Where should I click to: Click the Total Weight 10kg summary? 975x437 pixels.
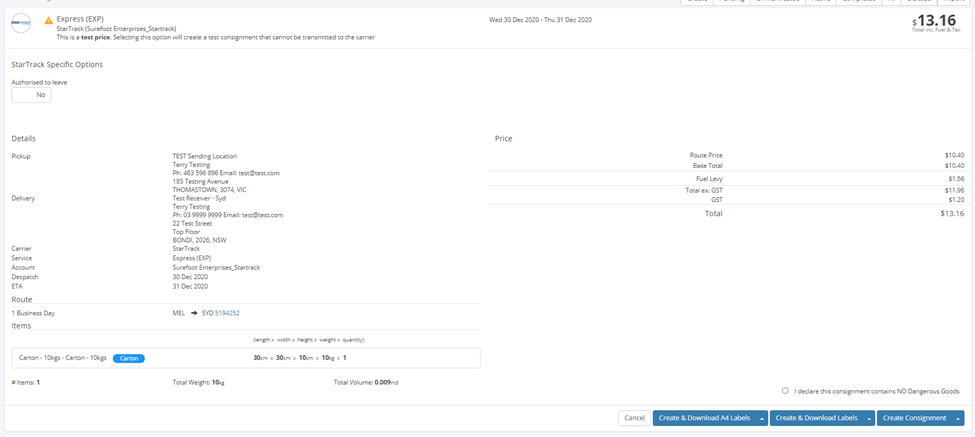(x=198, y=383)
